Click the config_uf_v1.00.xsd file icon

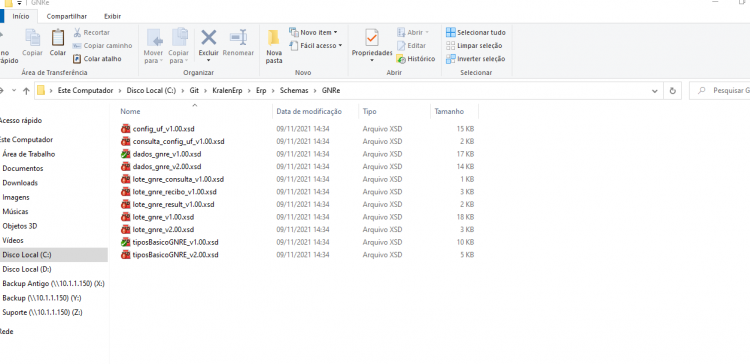[125, 129]
